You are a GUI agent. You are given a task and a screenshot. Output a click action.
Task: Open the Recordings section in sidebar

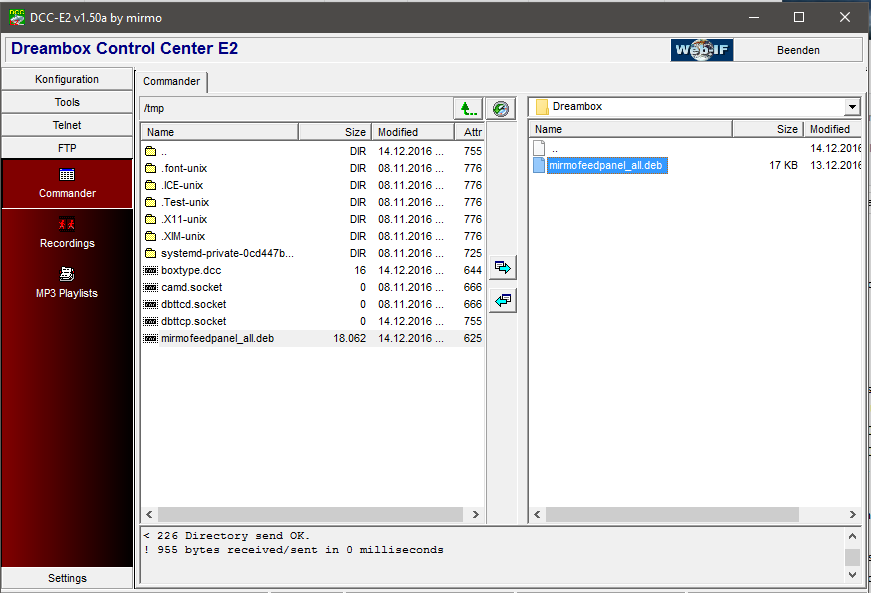pos(67,232)
